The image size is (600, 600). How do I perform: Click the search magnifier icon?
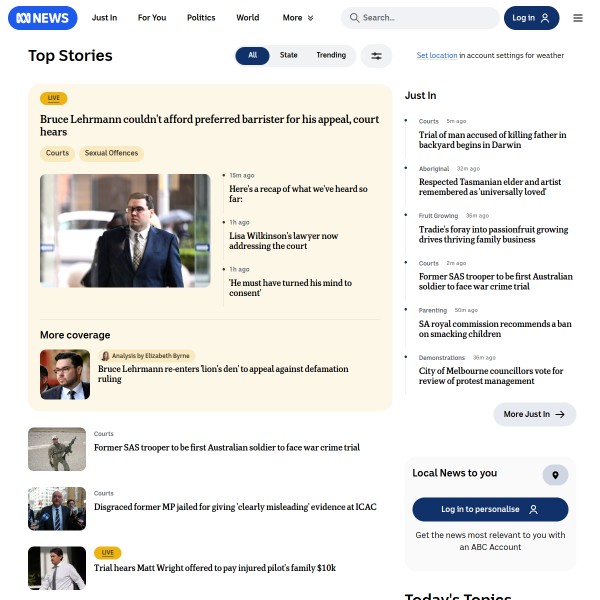pos(354,18)
